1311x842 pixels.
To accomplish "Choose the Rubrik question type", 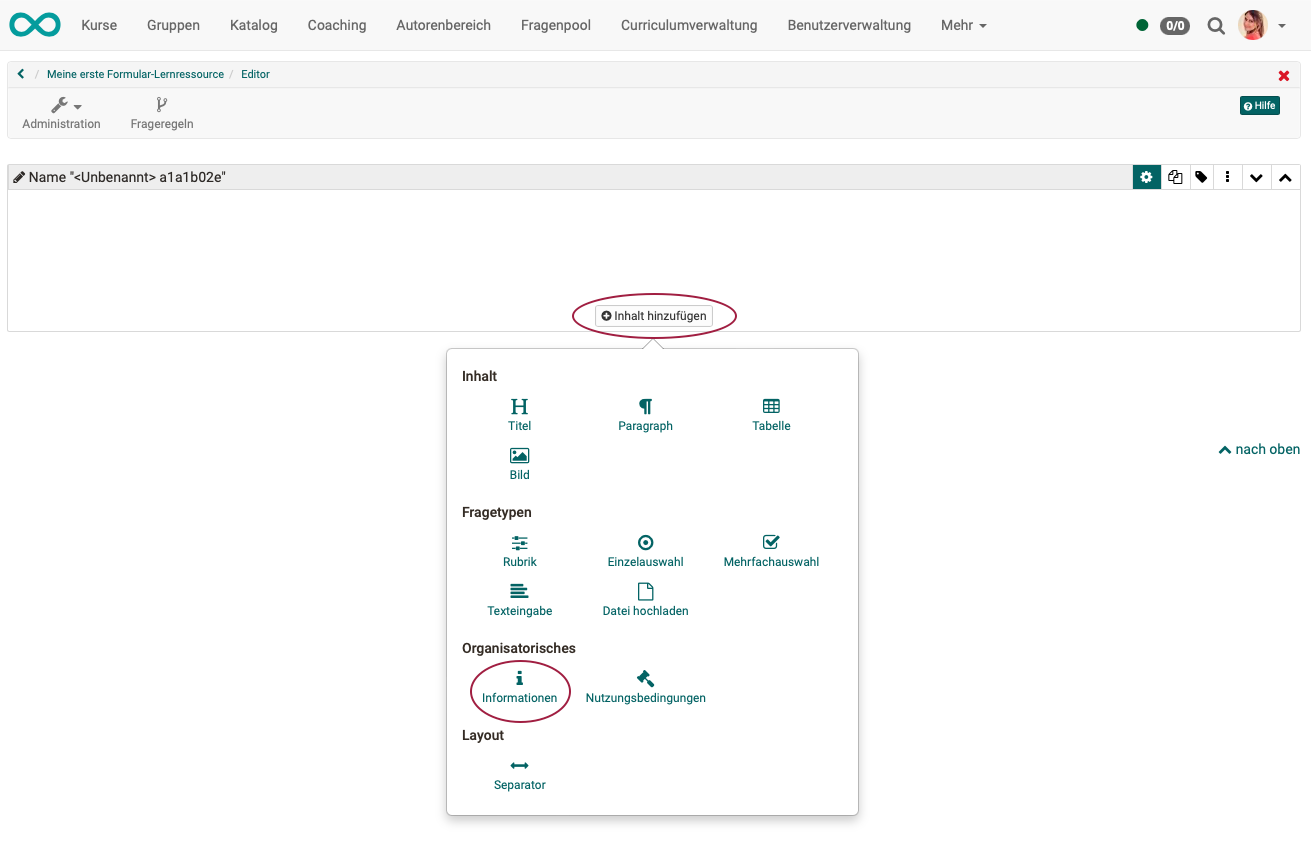I will pyautogui.click(x=519, y=550).
